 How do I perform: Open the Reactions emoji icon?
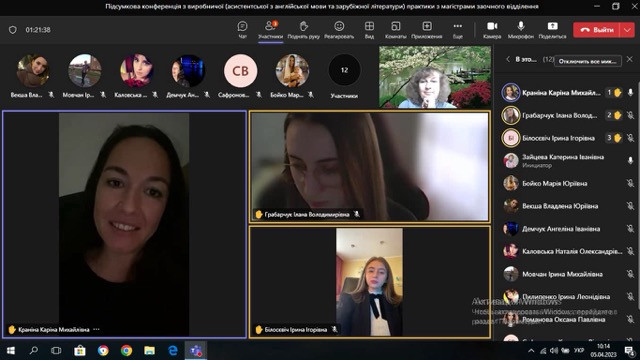(x=339, y=27)
